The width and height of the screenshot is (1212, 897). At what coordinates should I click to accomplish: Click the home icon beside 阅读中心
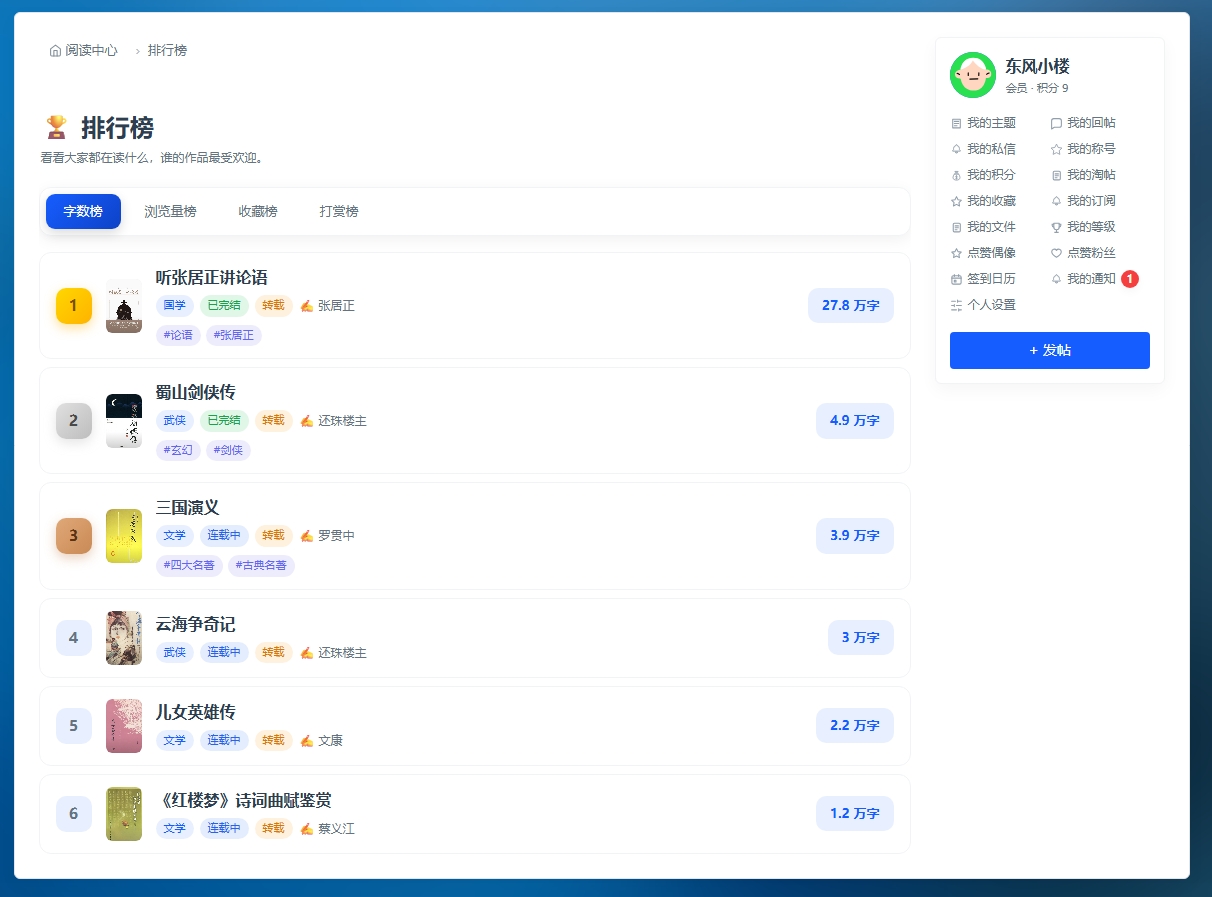tap(55, 50)
